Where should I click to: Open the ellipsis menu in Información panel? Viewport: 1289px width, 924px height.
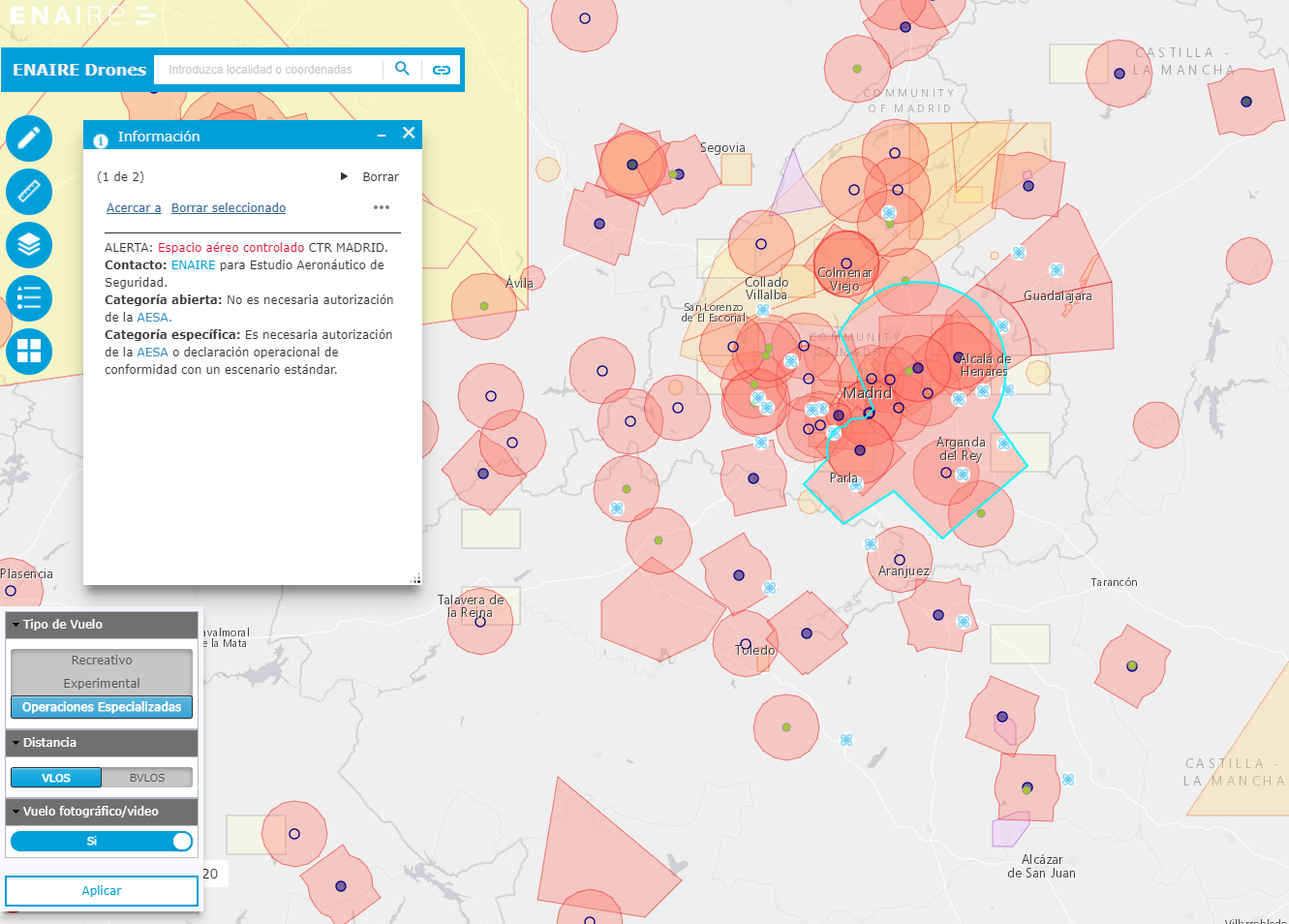pyautogui.click(x=381, y=206)
